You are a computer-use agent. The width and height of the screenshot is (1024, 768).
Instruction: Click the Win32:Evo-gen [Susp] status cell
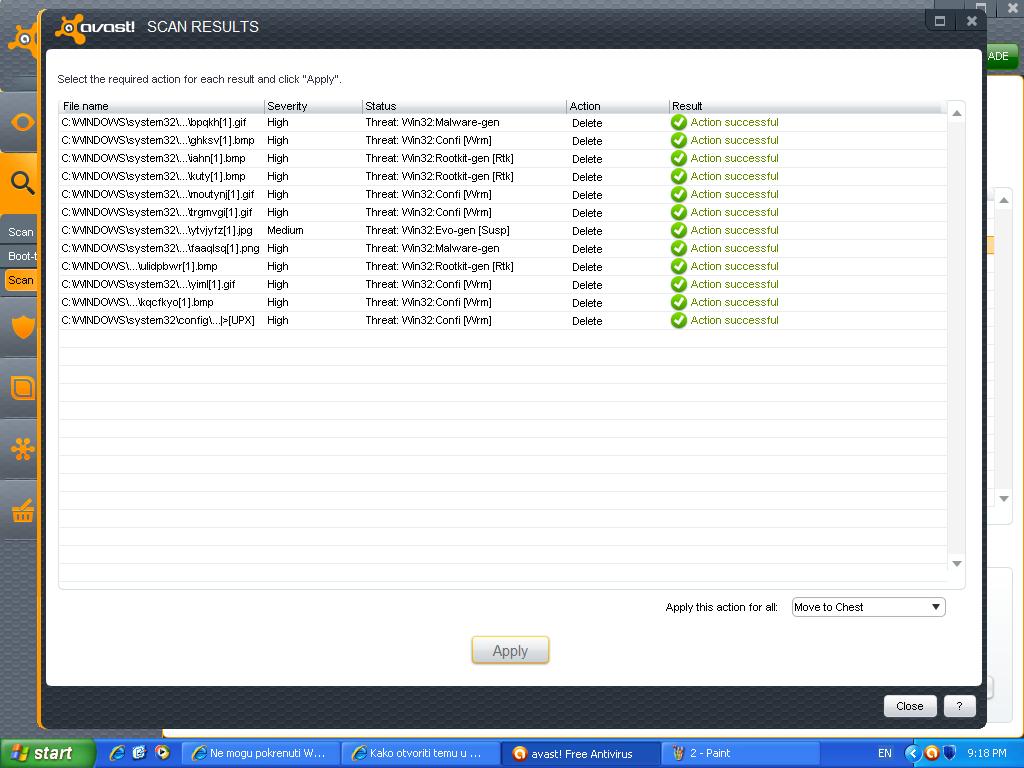[x=438, y=230]
